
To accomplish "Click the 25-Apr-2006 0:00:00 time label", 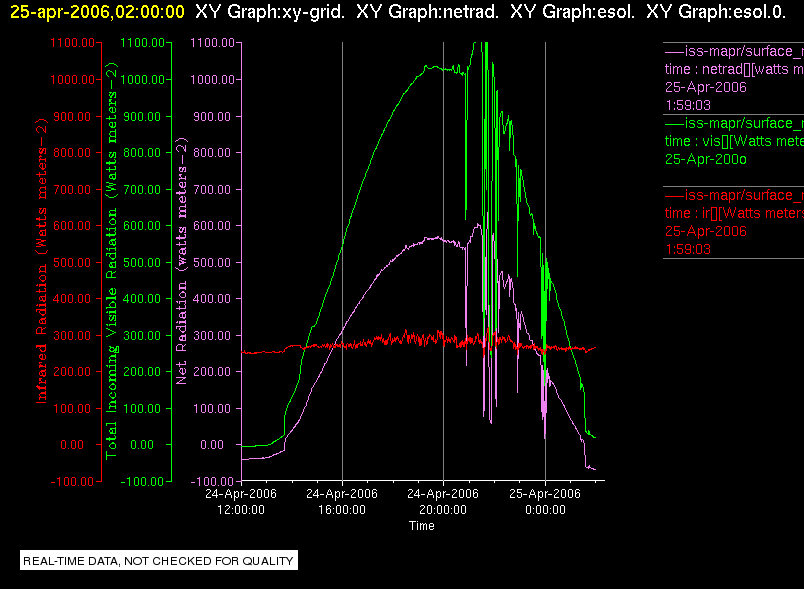I will pos(545,501).
